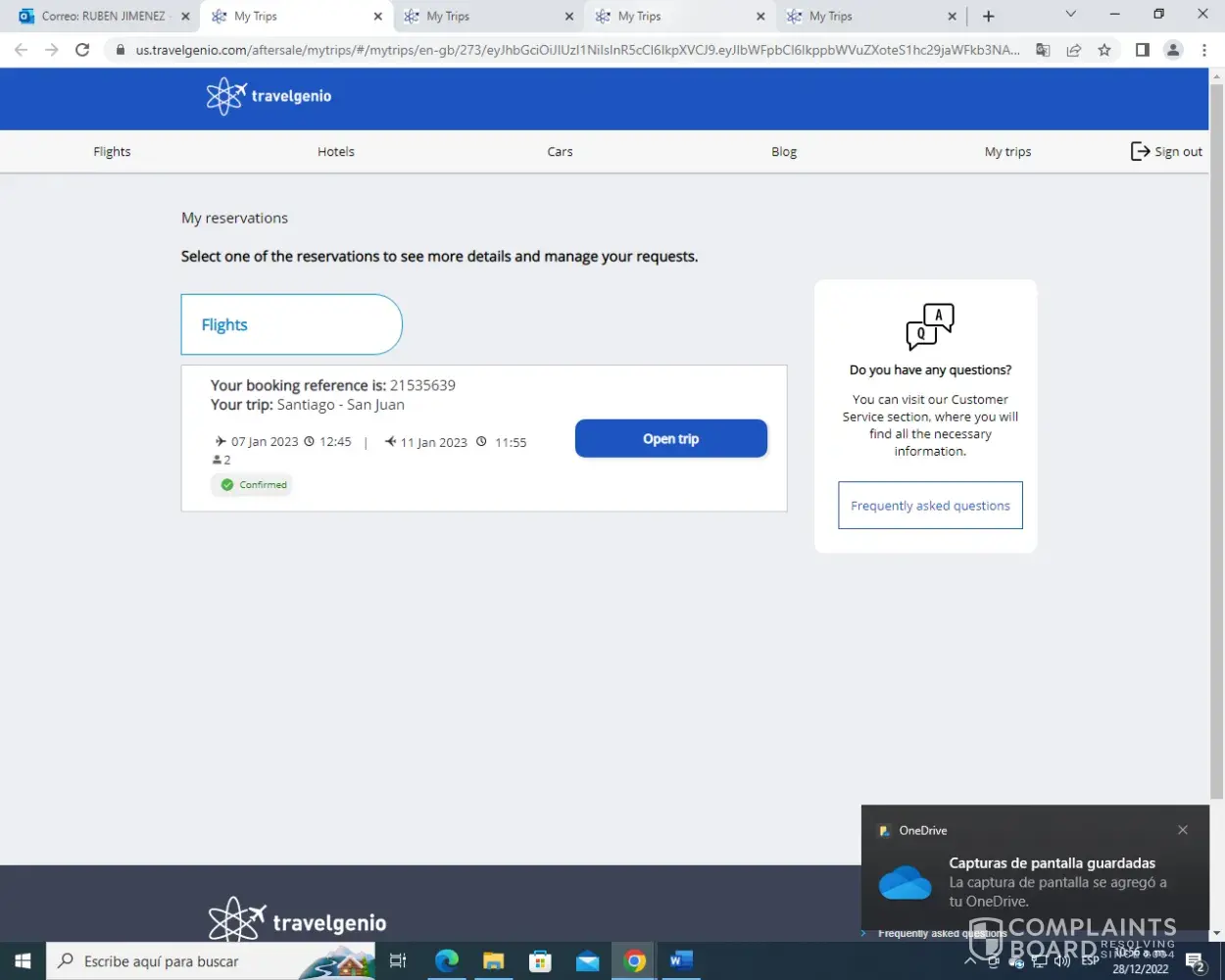This screenshot has height=980, width=1225.
Task: Click the browser forward arrow
Action: [51, 50]
